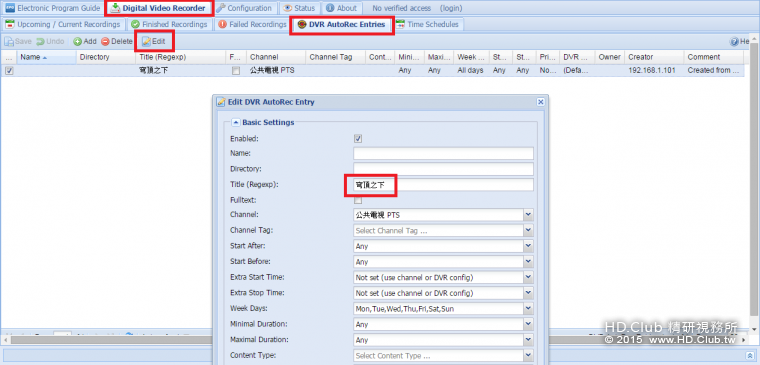
Task: Toggle the enabled checkbox in the grid row
Action: [9, 71]
